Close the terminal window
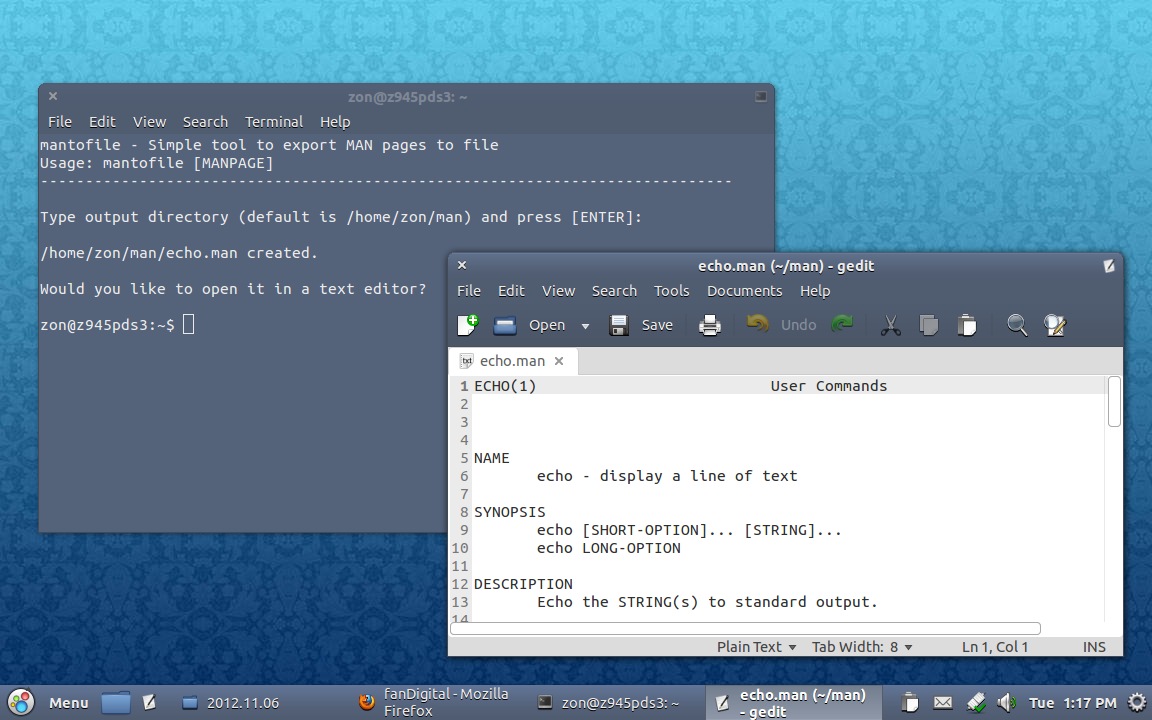 (53, 96)
